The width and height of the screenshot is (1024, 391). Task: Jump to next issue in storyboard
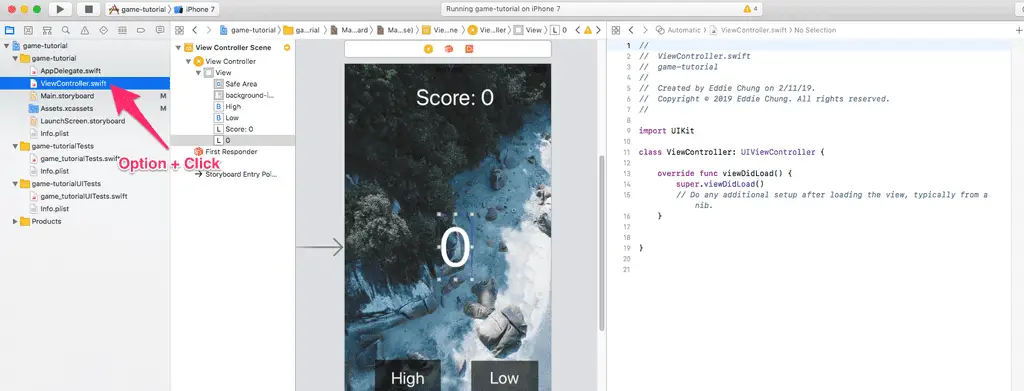point(598,30)
